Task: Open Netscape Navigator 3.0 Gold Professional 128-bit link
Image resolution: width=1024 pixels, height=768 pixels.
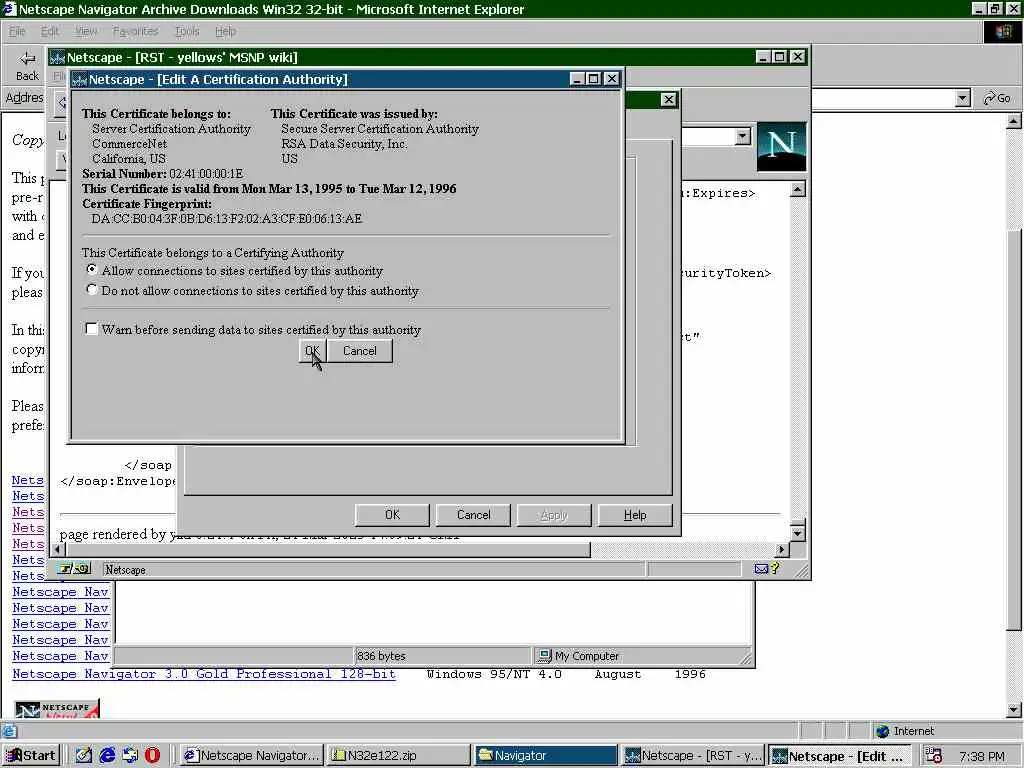Action: click(204, 674)
